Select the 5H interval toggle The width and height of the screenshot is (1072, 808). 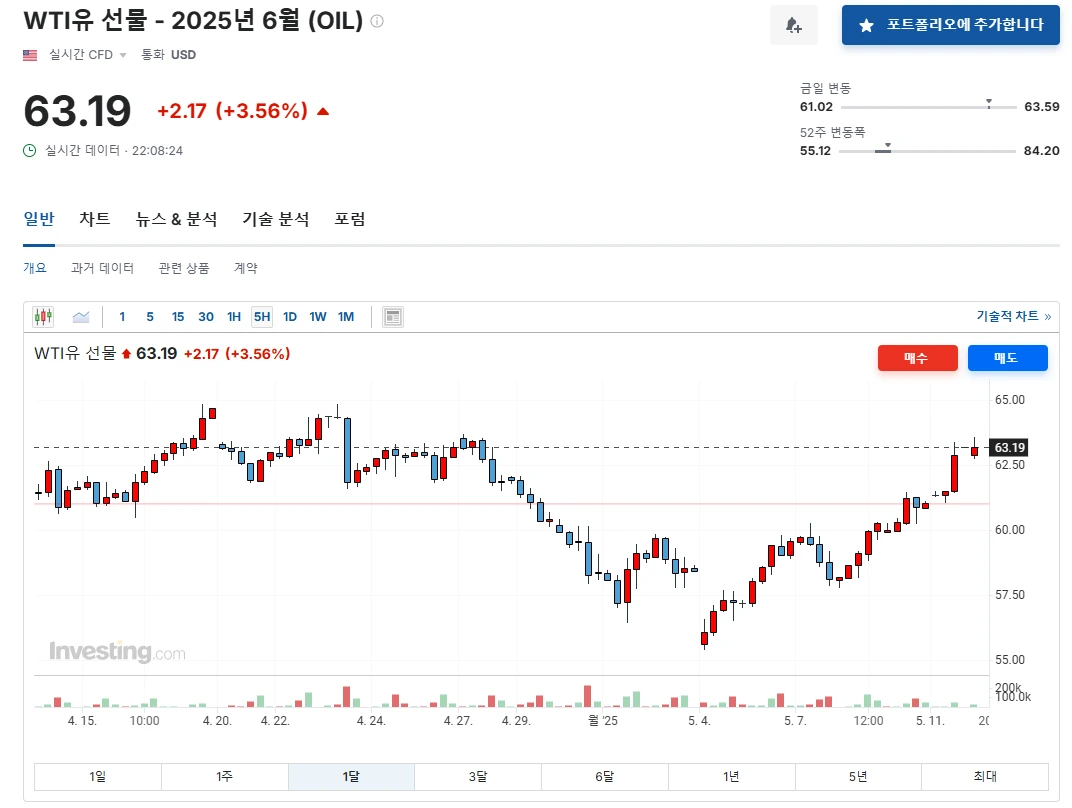pos(262,317)
